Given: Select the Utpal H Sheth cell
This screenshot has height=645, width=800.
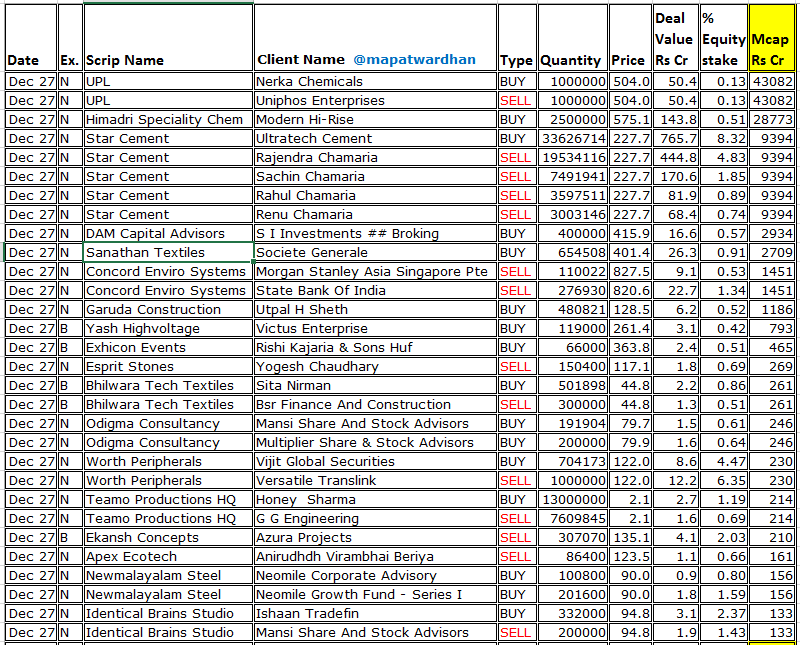Looking at the screenshot, I should [x=376, y=309].
